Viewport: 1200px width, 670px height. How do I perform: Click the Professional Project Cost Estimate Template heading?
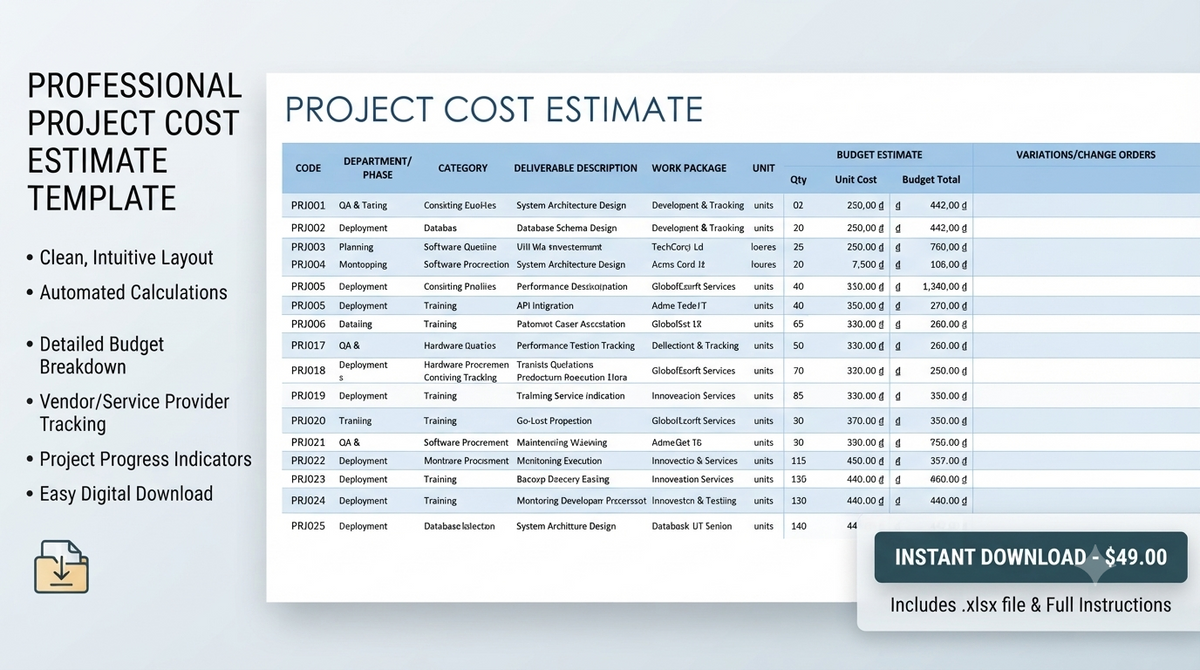(134, 141)
